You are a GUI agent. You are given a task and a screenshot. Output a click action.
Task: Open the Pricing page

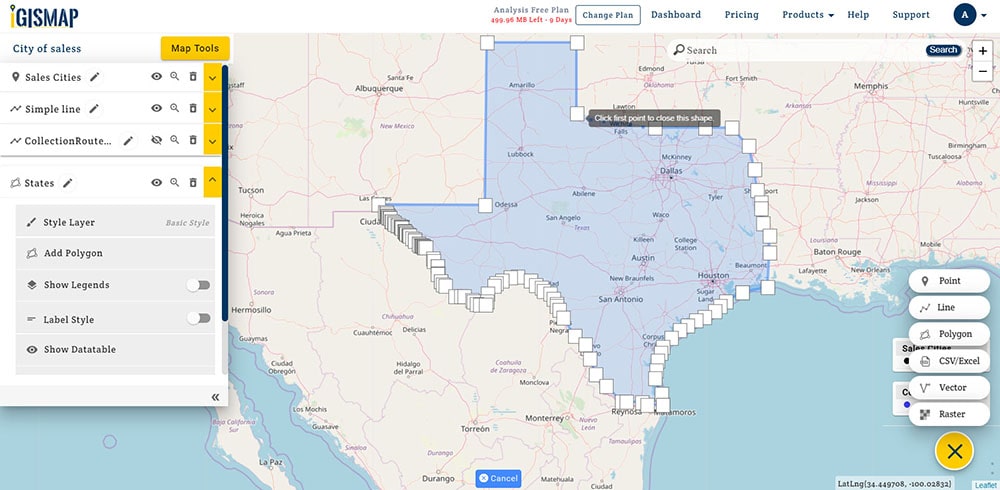point(742,15)
